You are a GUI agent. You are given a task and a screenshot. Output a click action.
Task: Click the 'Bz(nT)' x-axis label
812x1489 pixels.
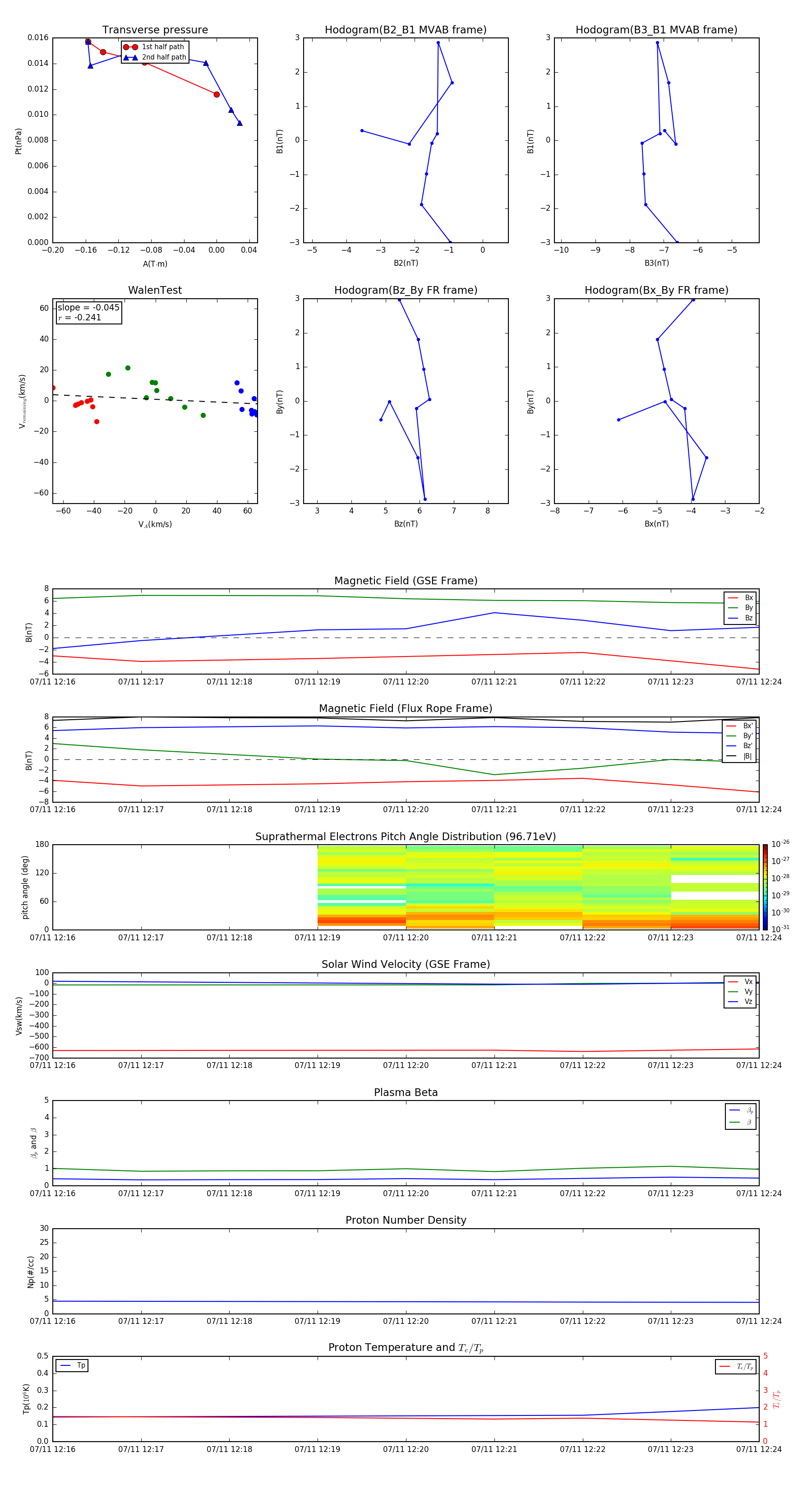click(406, 524)
